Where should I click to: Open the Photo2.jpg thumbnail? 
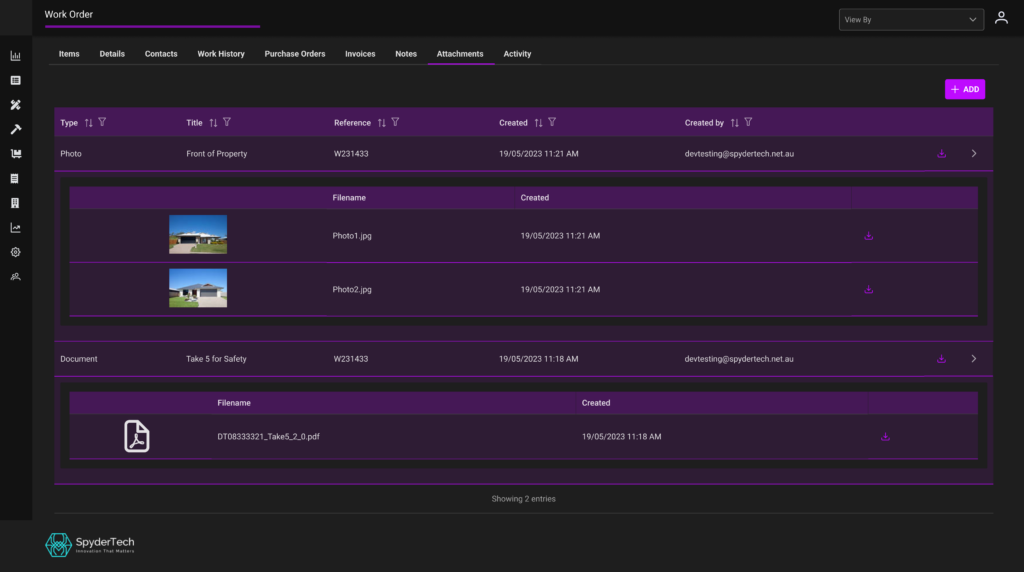point(198,288)
